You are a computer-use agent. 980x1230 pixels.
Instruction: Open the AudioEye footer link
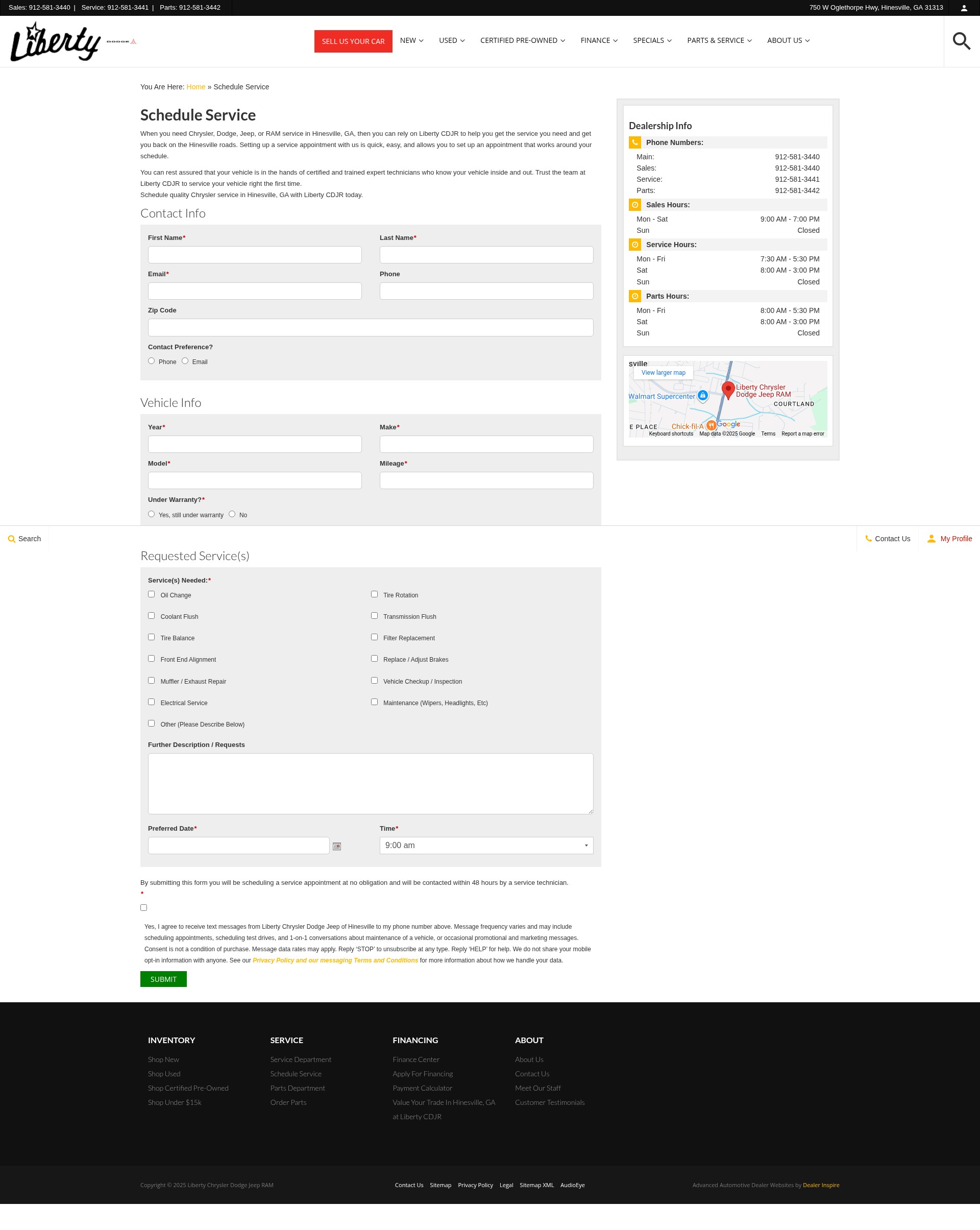pyautogui.click(x=572, y=1185)
